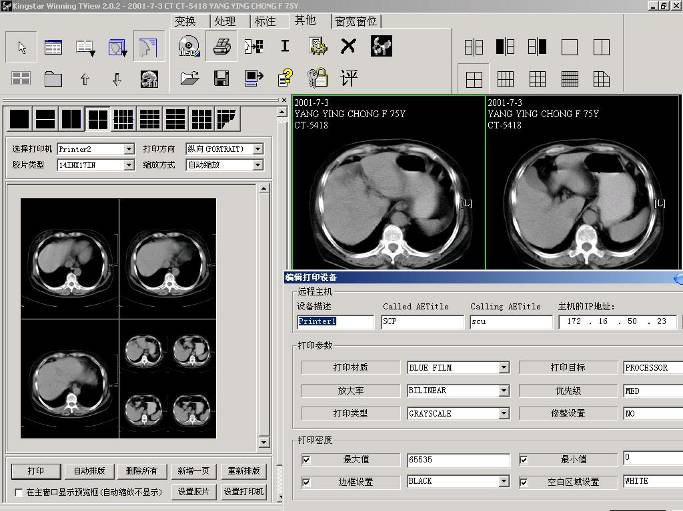Toggle the 最小值 checkbox
The width and height of the screenshot is (683, 511).
pos(524,460)
